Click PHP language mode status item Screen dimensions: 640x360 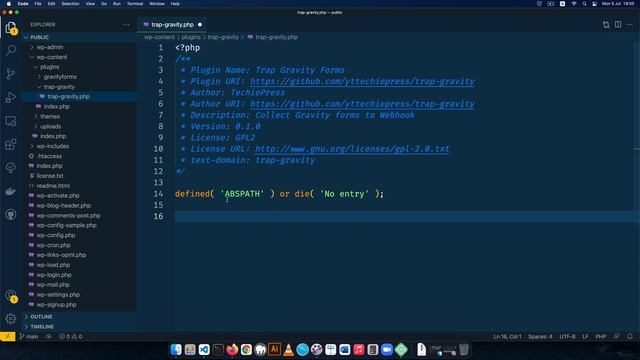[600, 337]
